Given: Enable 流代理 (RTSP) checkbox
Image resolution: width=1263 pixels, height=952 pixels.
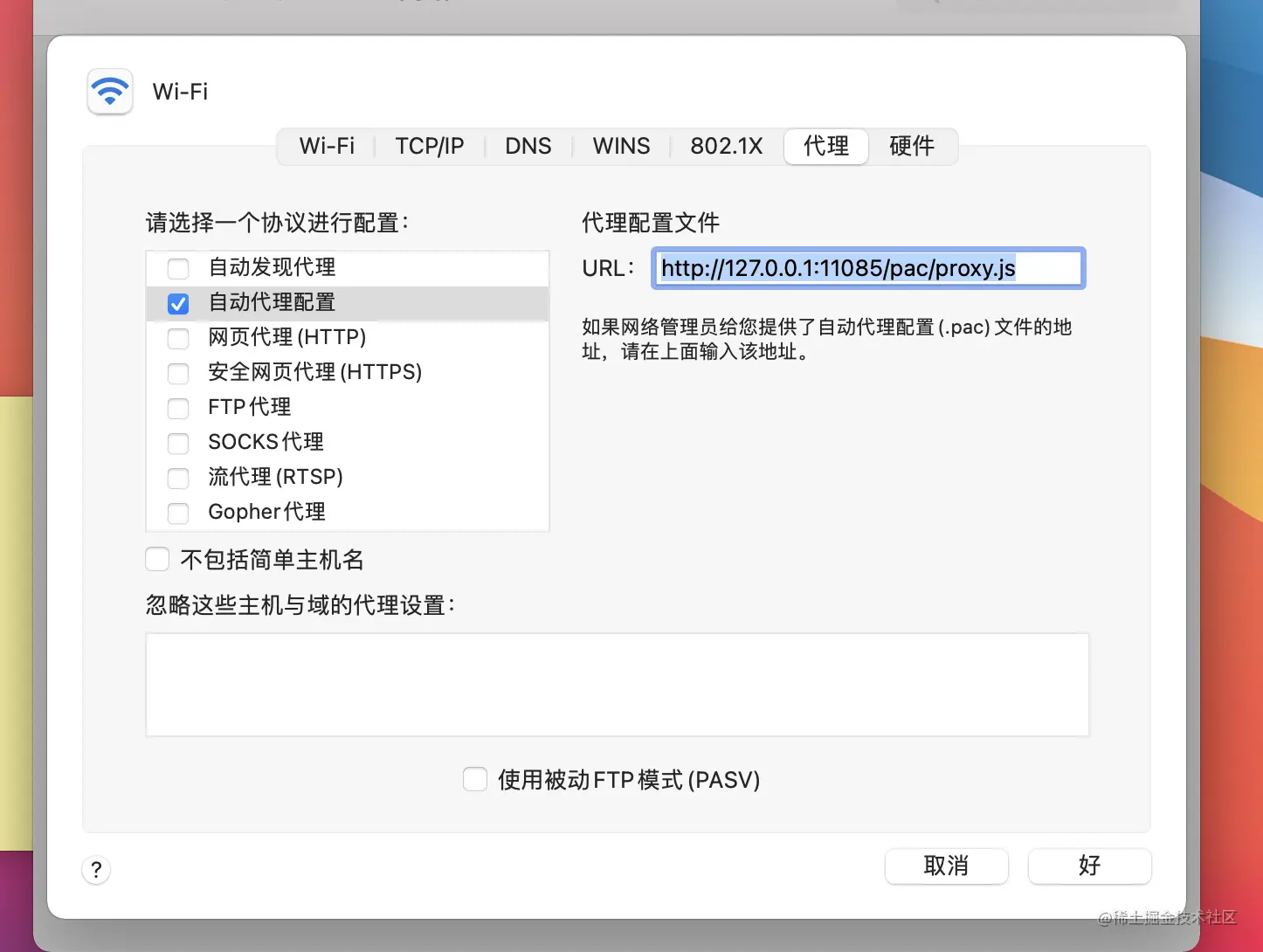Looking at the screenshot, I should pyautogui.click(x=178, y=478).
